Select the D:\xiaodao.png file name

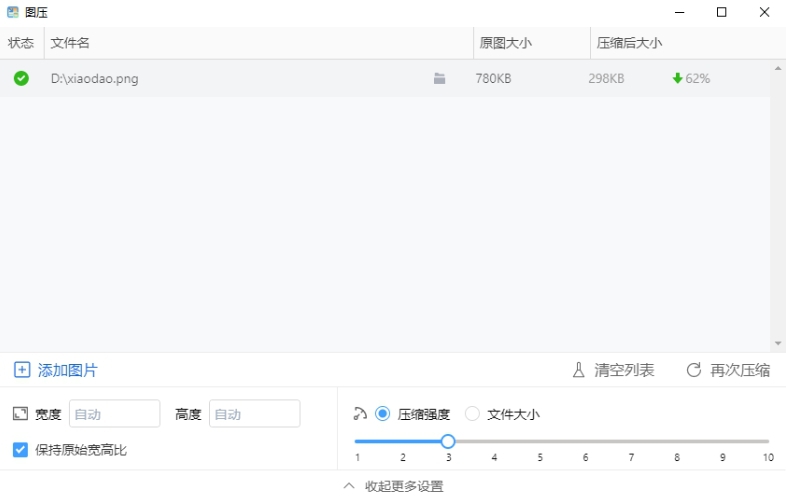(x=94, y=79)
